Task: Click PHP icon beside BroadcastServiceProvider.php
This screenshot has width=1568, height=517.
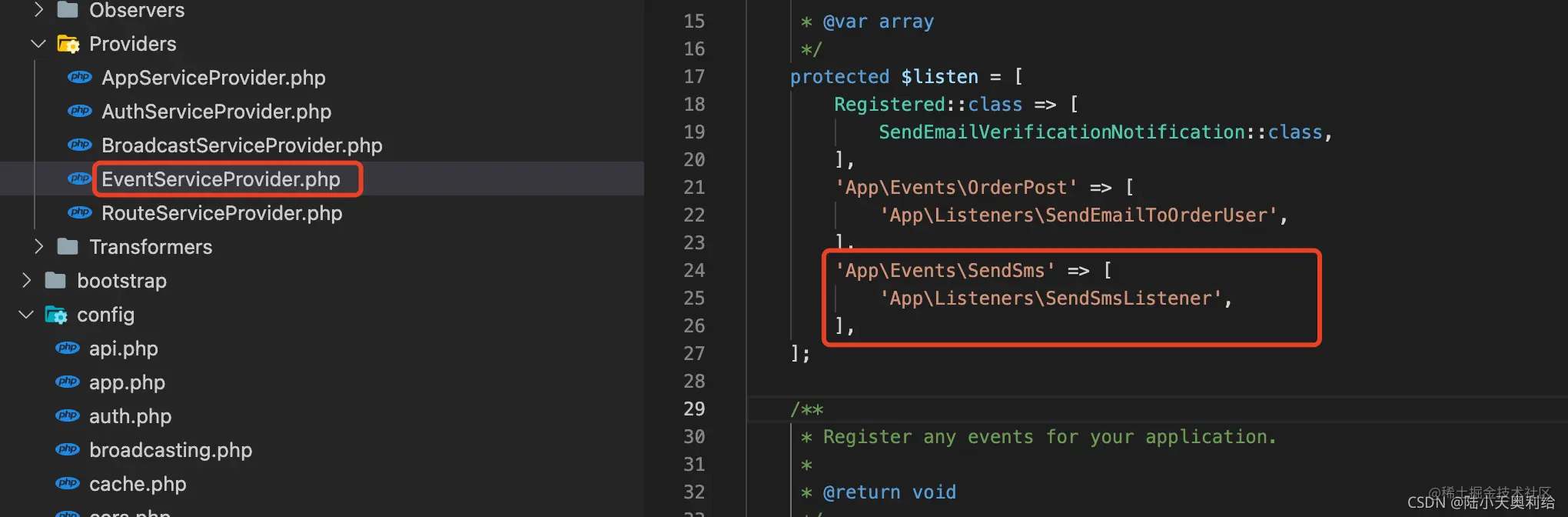Action: (x=80, y=145)
